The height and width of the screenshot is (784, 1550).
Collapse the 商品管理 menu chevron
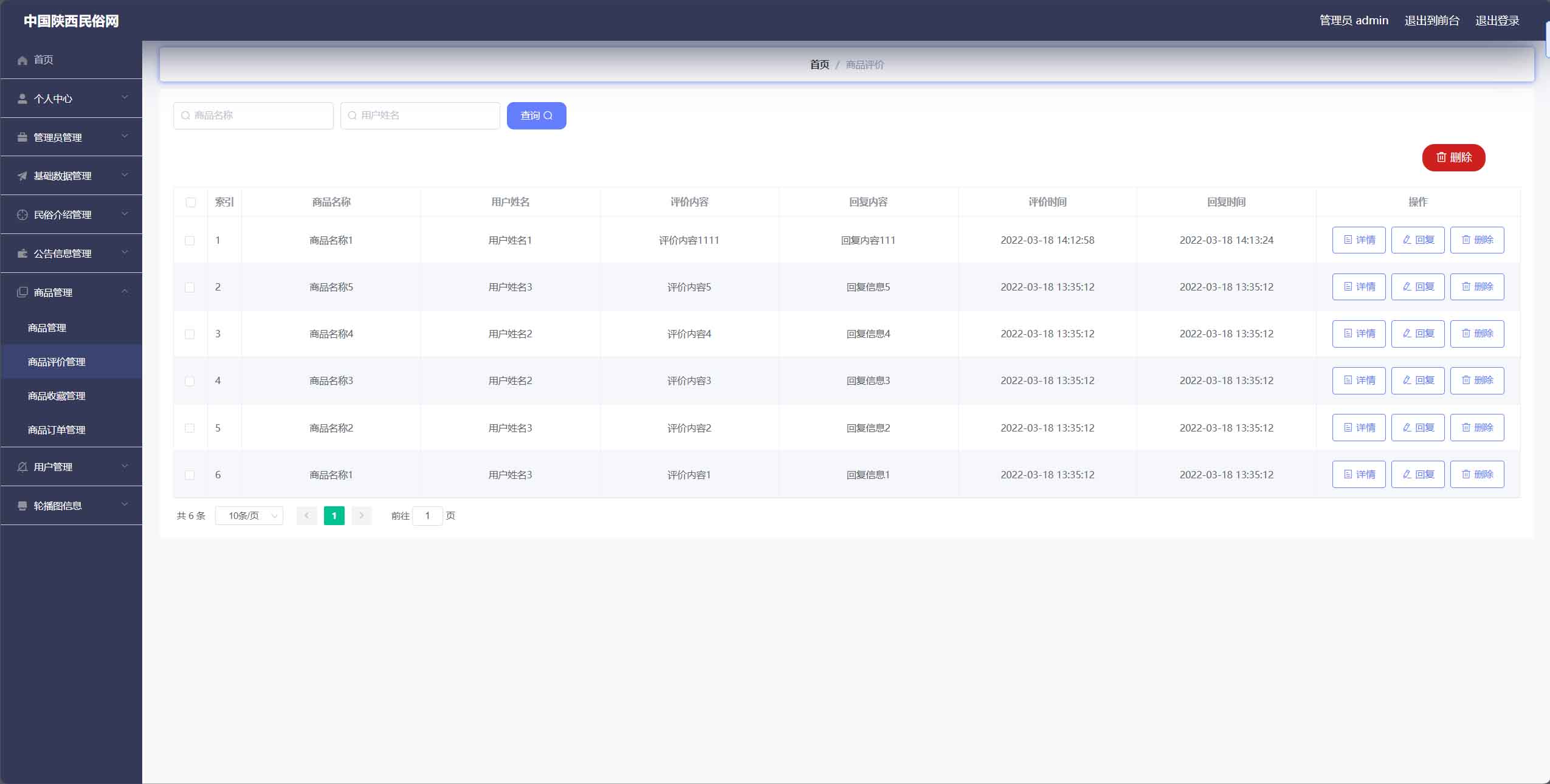pos(125,291)
